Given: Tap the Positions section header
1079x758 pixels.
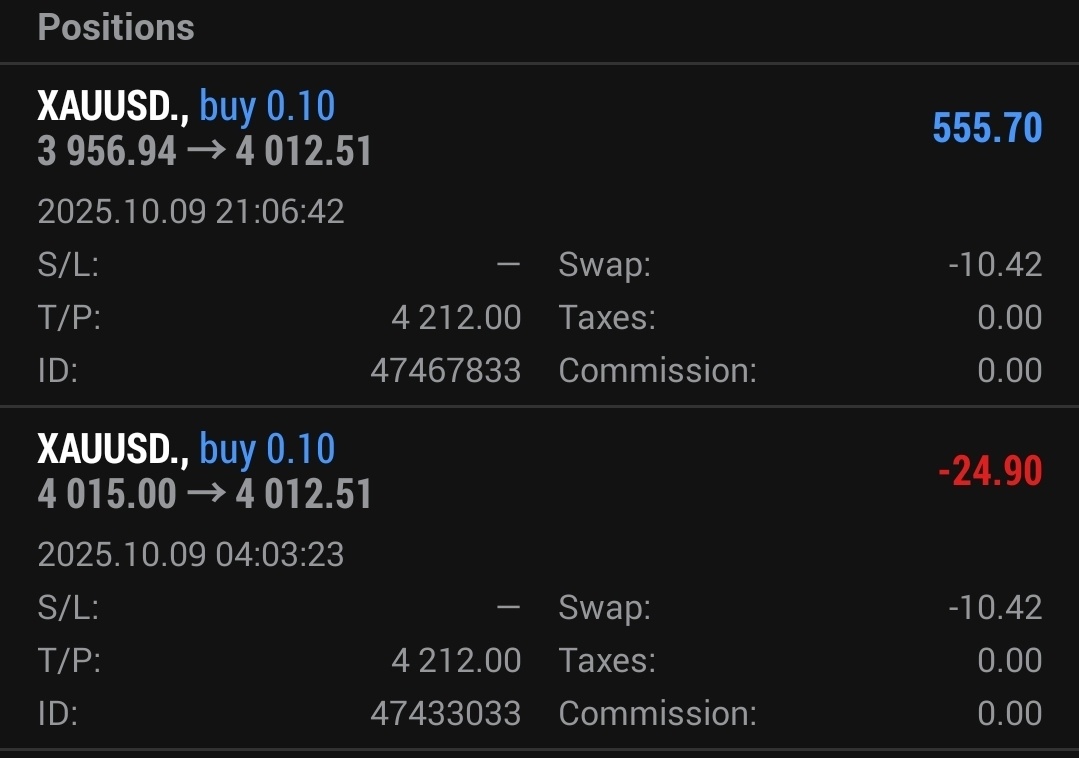Looking at the screenshot, I should coord(116,28).
